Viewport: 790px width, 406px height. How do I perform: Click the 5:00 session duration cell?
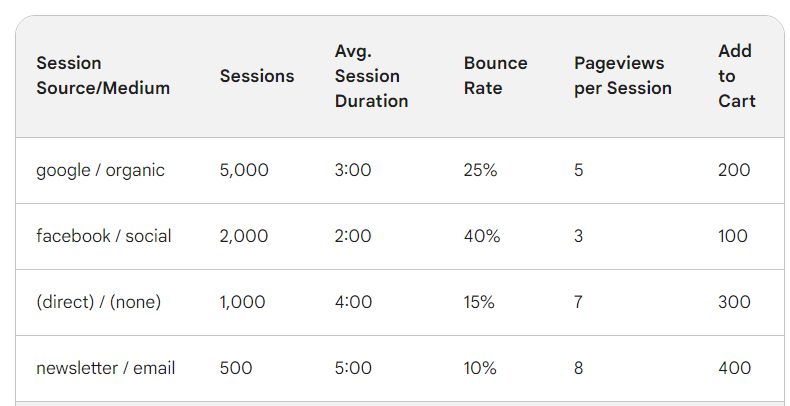tap(353, 368)
